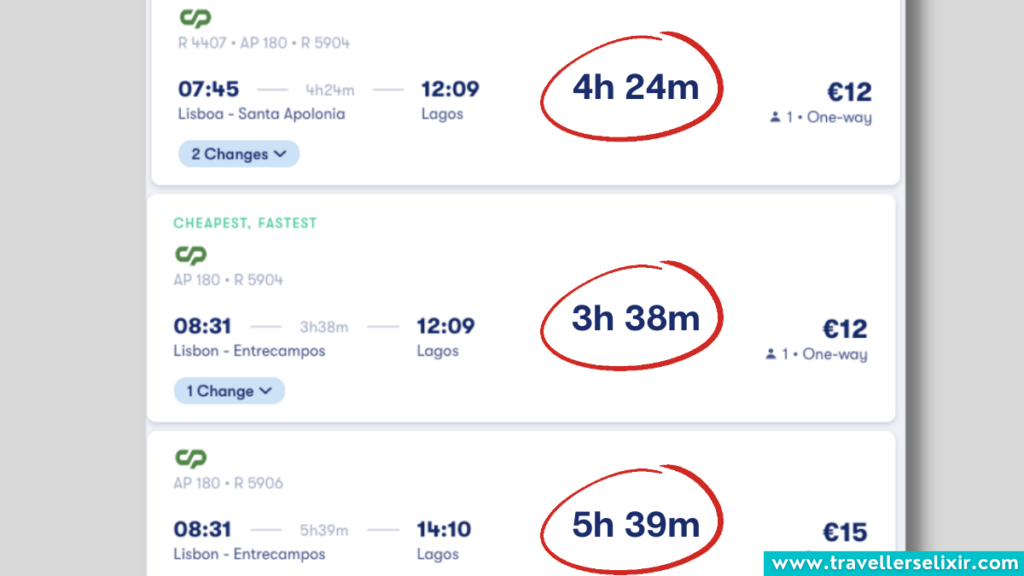Click circled 5h 39m duration
This screenshot has width=1024, height=576.
635,523
